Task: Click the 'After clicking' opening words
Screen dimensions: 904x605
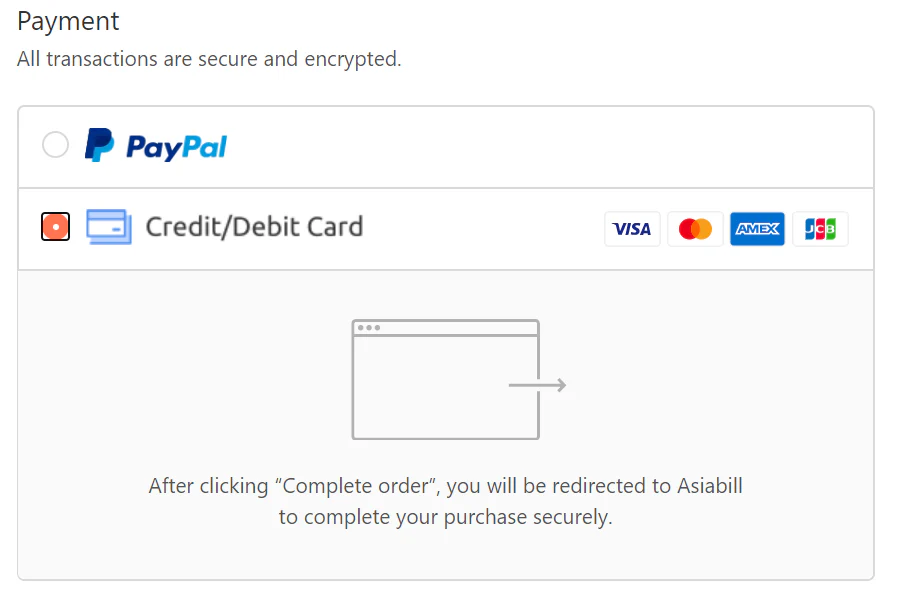Action: [x=209, y=486]
